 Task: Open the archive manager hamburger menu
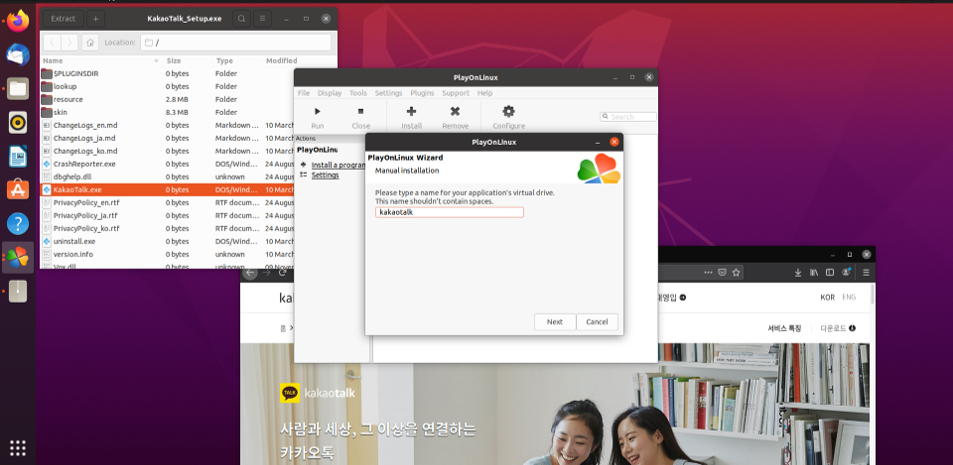pyautogui.click(x=263, y=18)
